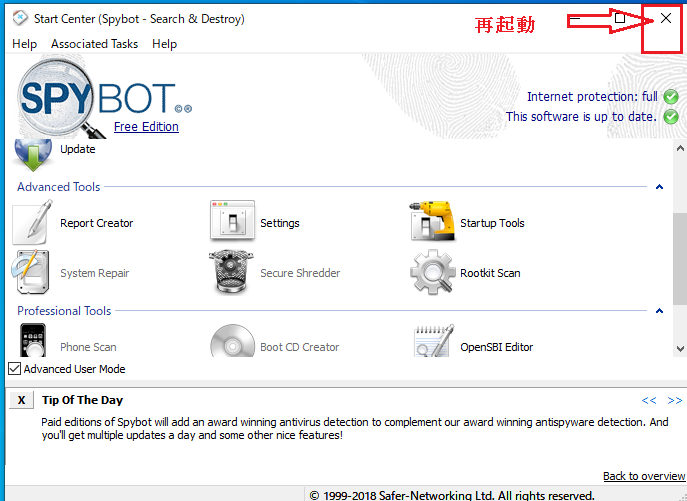Click the Settings label
Viewport: 687px width, 501px height.
[280, 223]
